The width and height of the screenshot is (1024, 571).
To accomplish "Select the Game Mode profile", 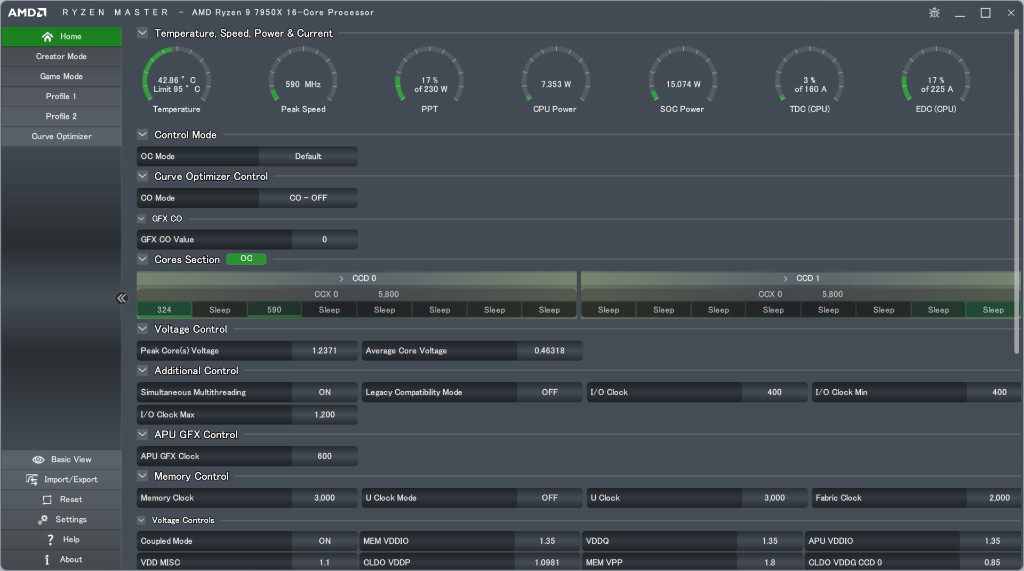I will pyautogui.click(x=61, y=77).
